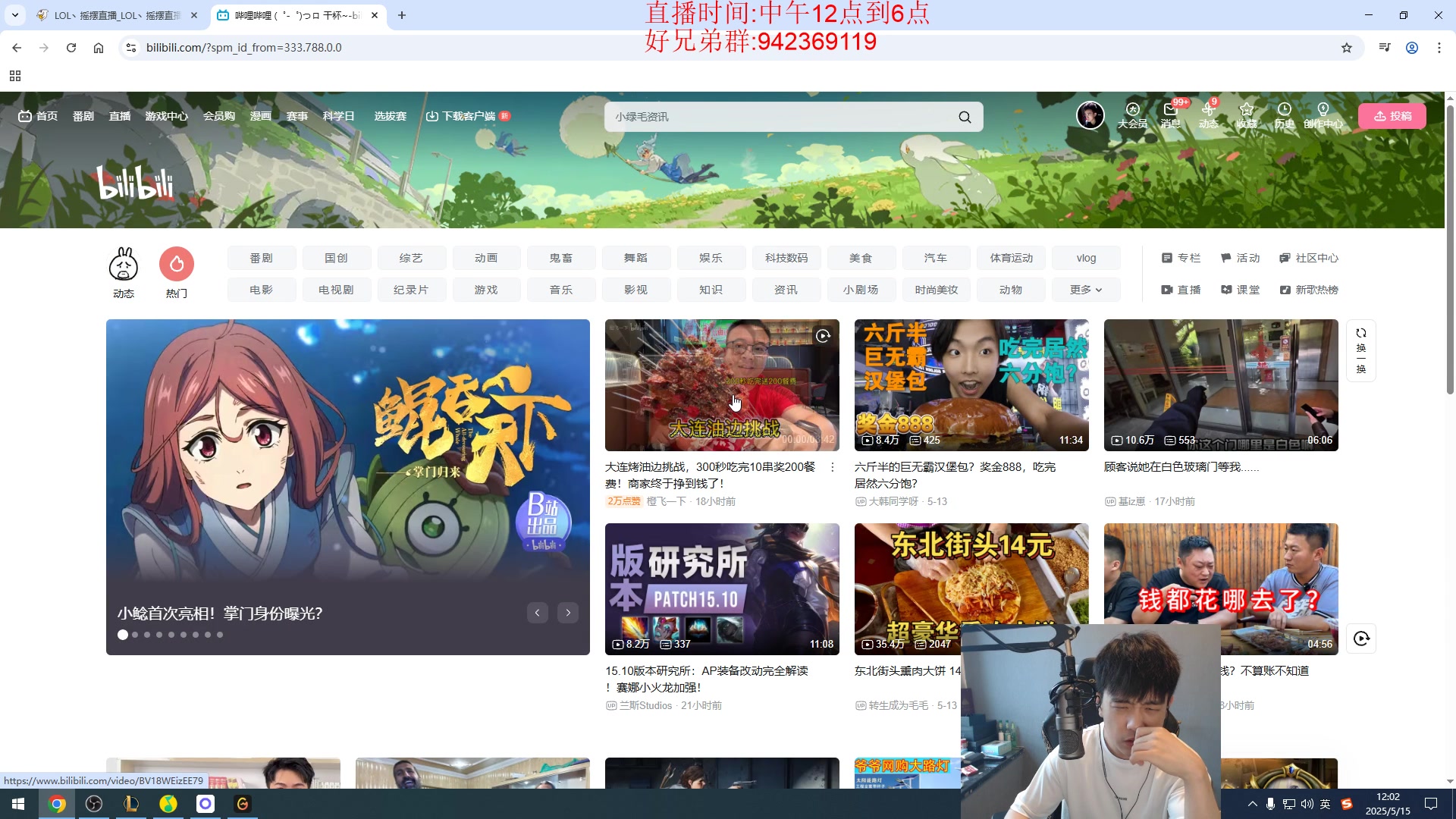This screenshot has width=1456, height=819.
Task: Expand the 更多 category dropdown
Action: point(1086,290)
